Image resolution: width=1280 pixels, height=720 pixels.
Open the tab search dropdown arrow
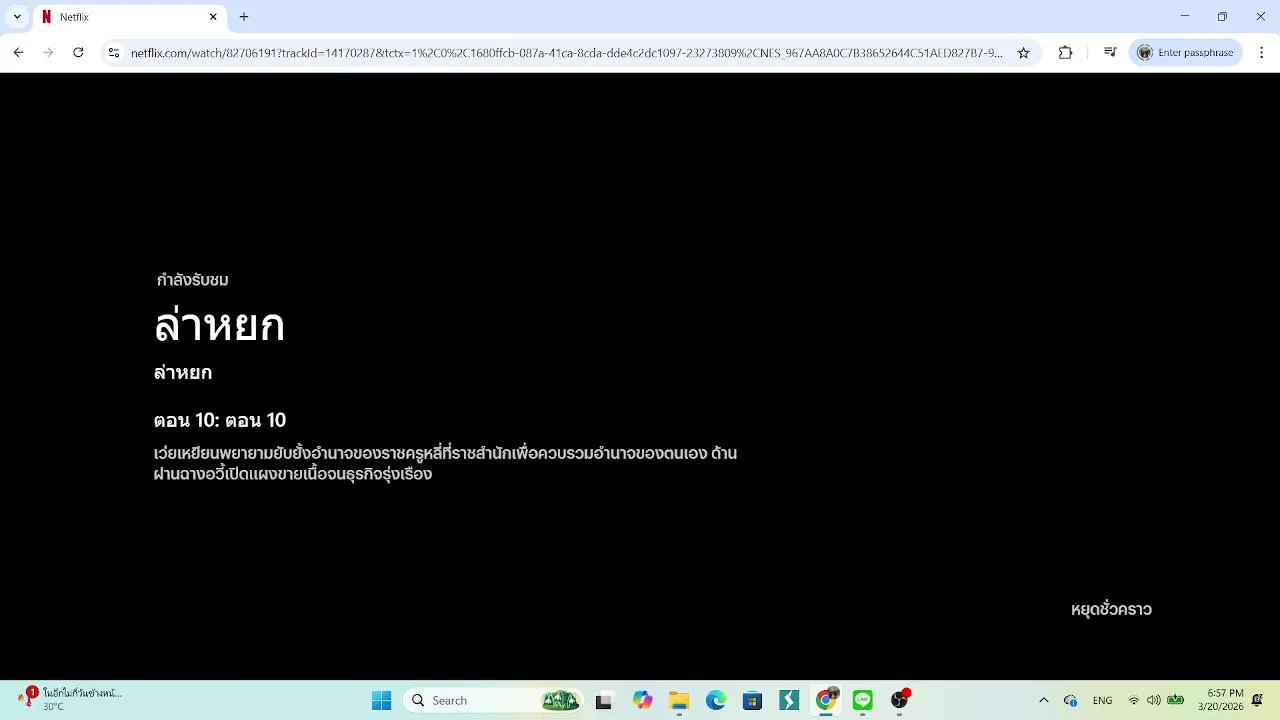point(17,17)
